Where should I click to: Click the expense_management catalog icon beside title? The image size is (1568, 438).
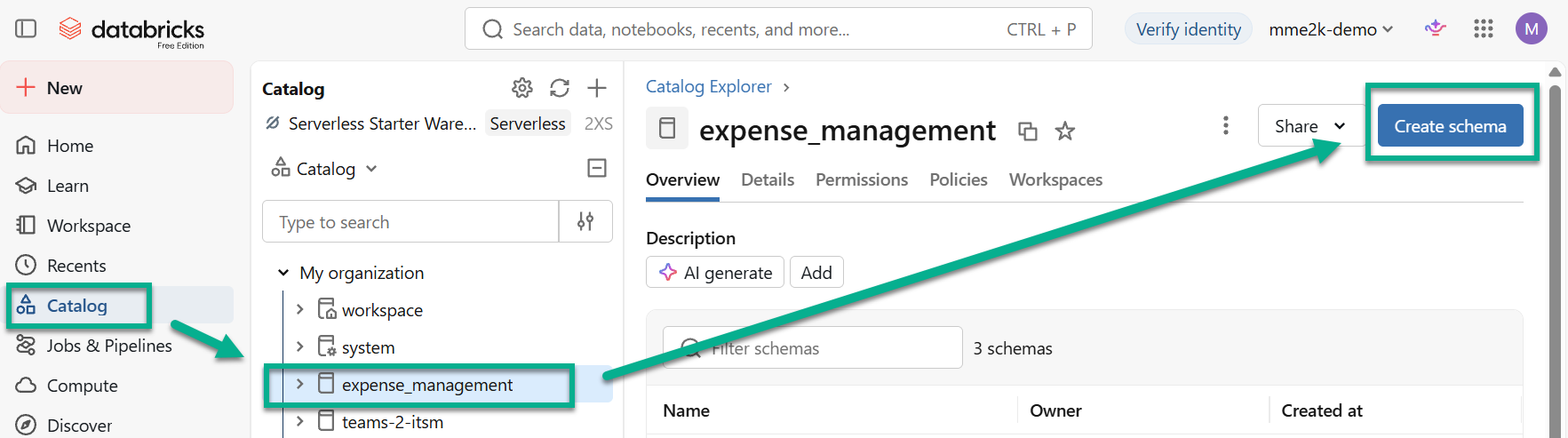pos(667,128)
